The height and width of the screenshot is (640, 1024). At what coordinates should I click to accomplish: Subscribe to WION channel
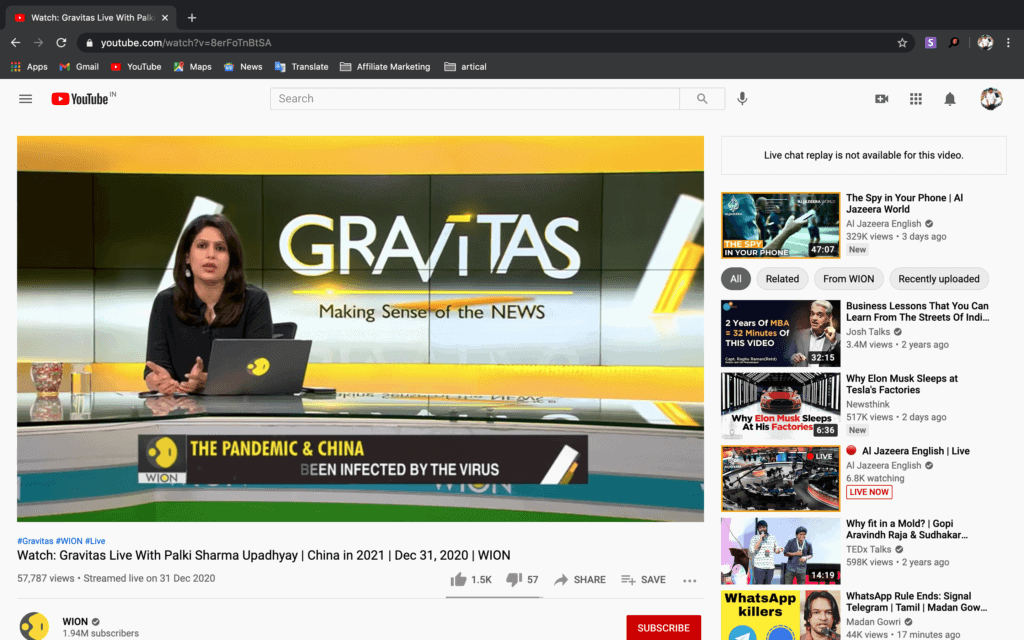[x=663, y=628]
